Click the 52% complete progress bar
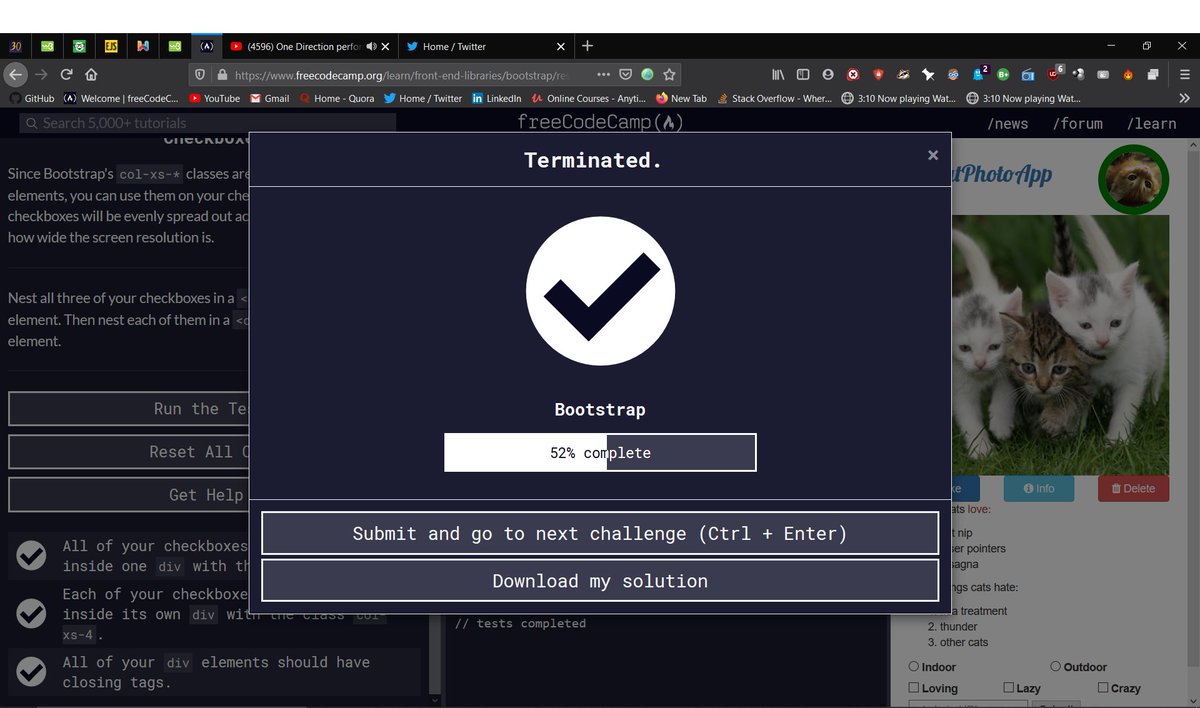Screen dimensions: 1200x708 600,452
